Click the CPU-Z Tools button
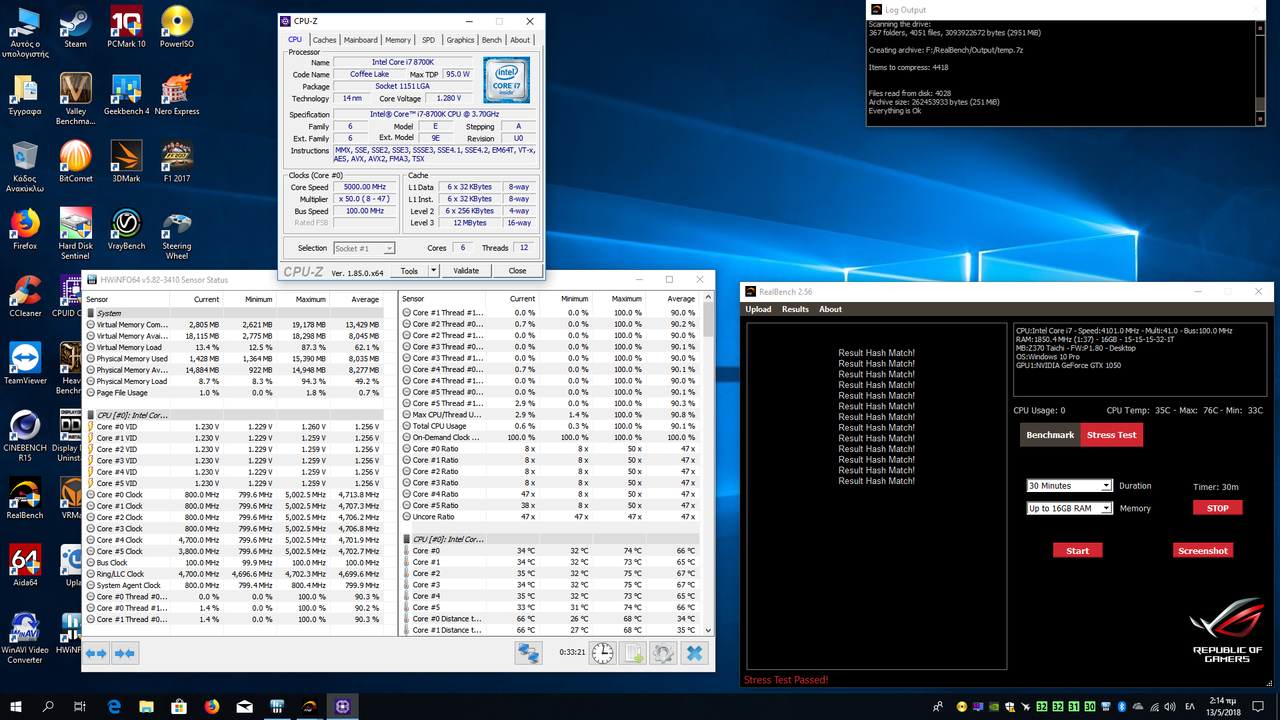Viewport: 1280px width, 720px height. [409, 271]
